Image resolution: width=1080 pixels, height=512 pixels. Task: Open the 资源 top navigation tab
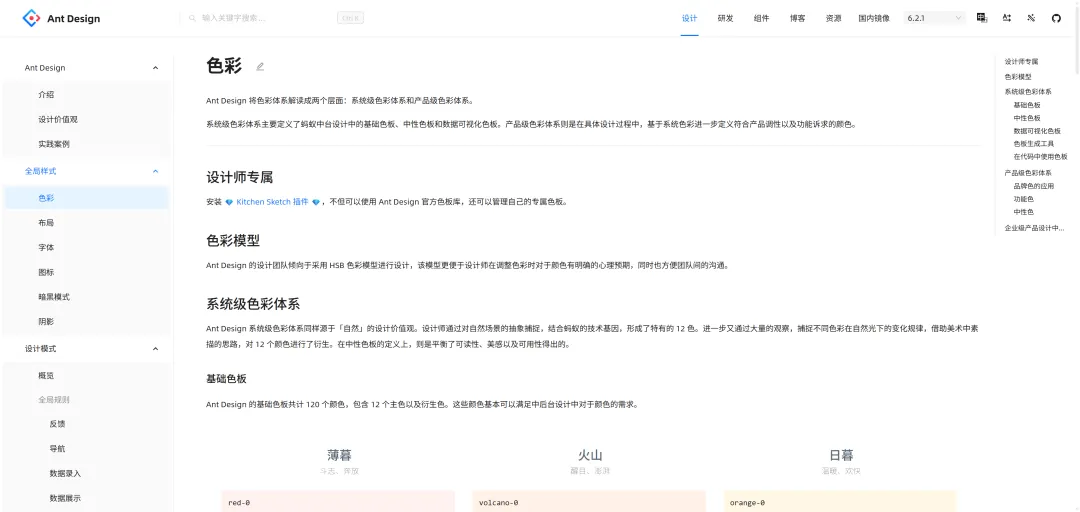[833, 19]
